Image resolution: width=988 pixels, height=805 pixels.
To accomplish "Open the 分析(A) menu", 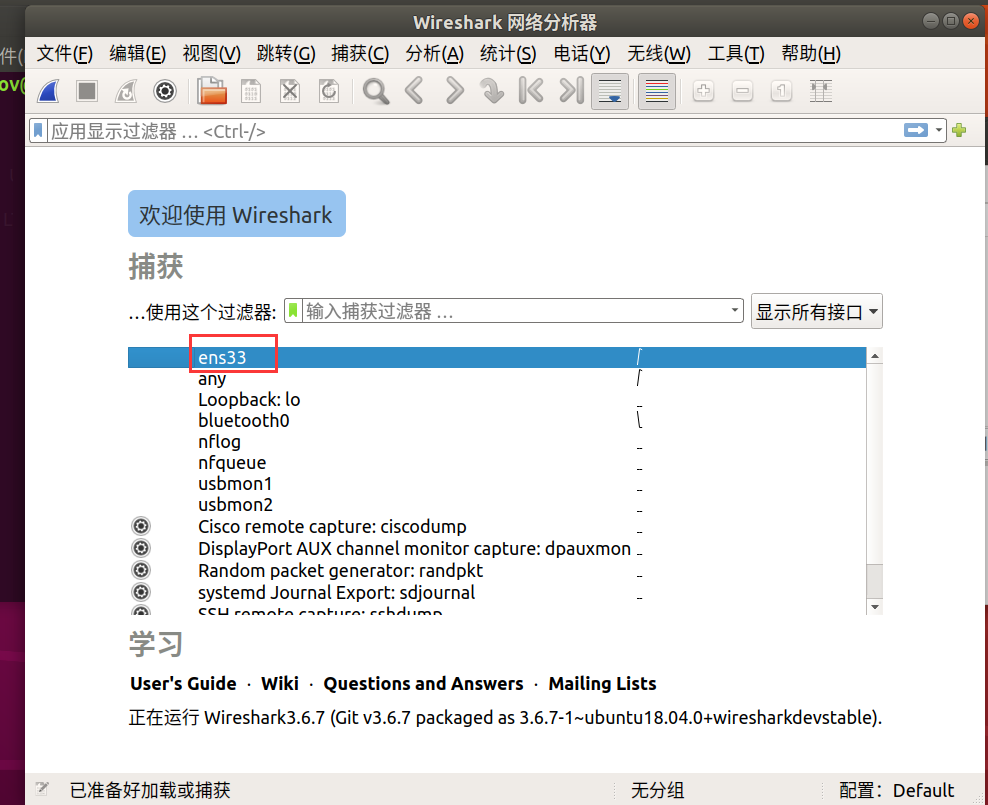I will click(x=434, y=54).
